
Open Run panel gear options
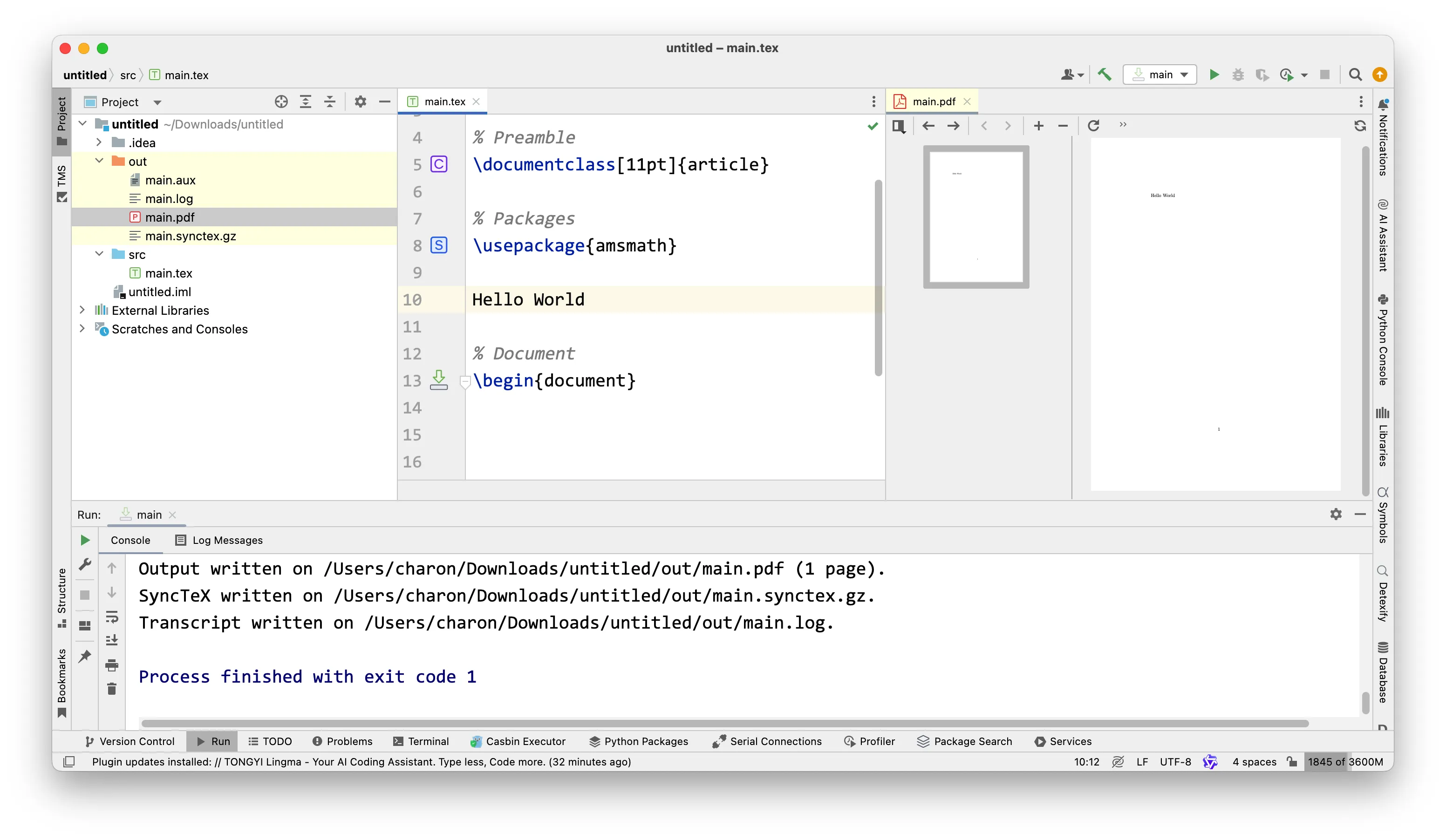click(x=1336, y=515)
